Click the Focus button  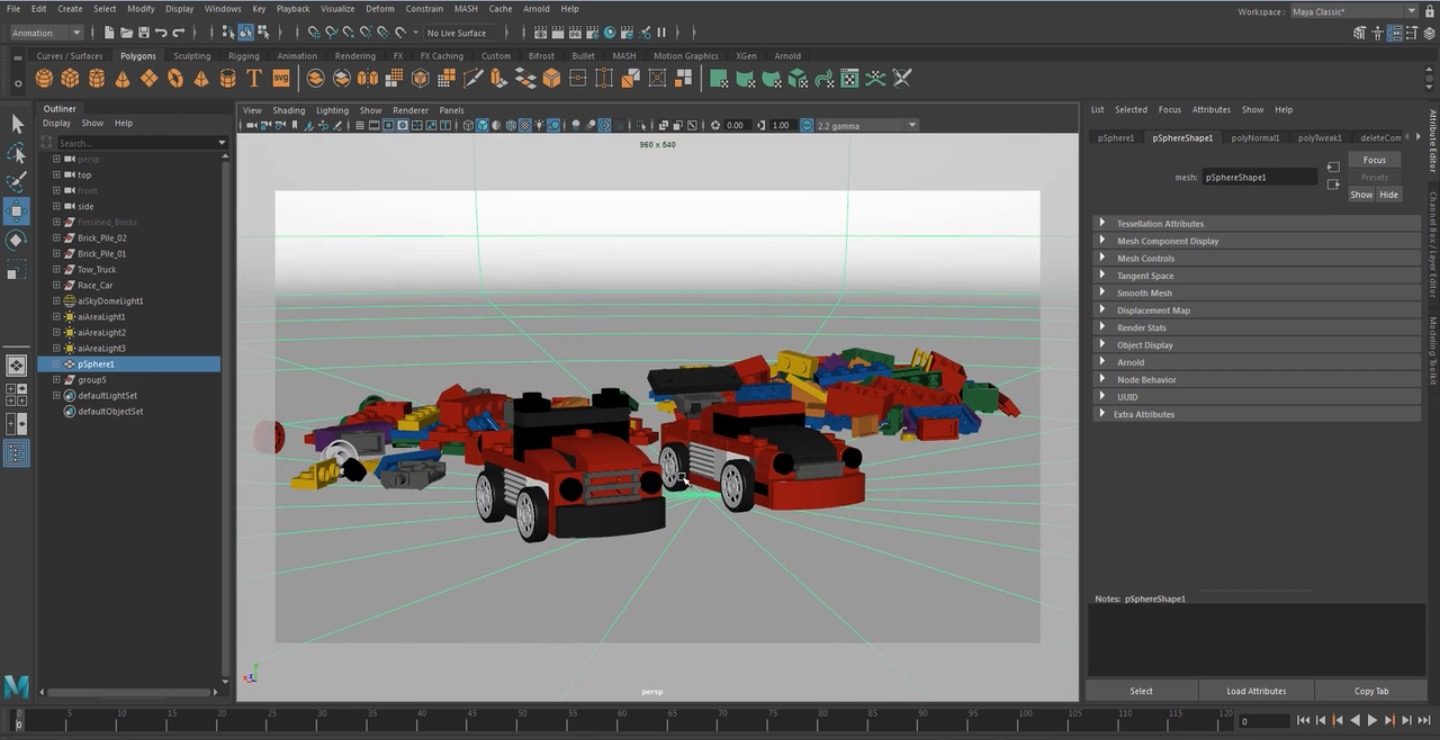[1374, 160]
